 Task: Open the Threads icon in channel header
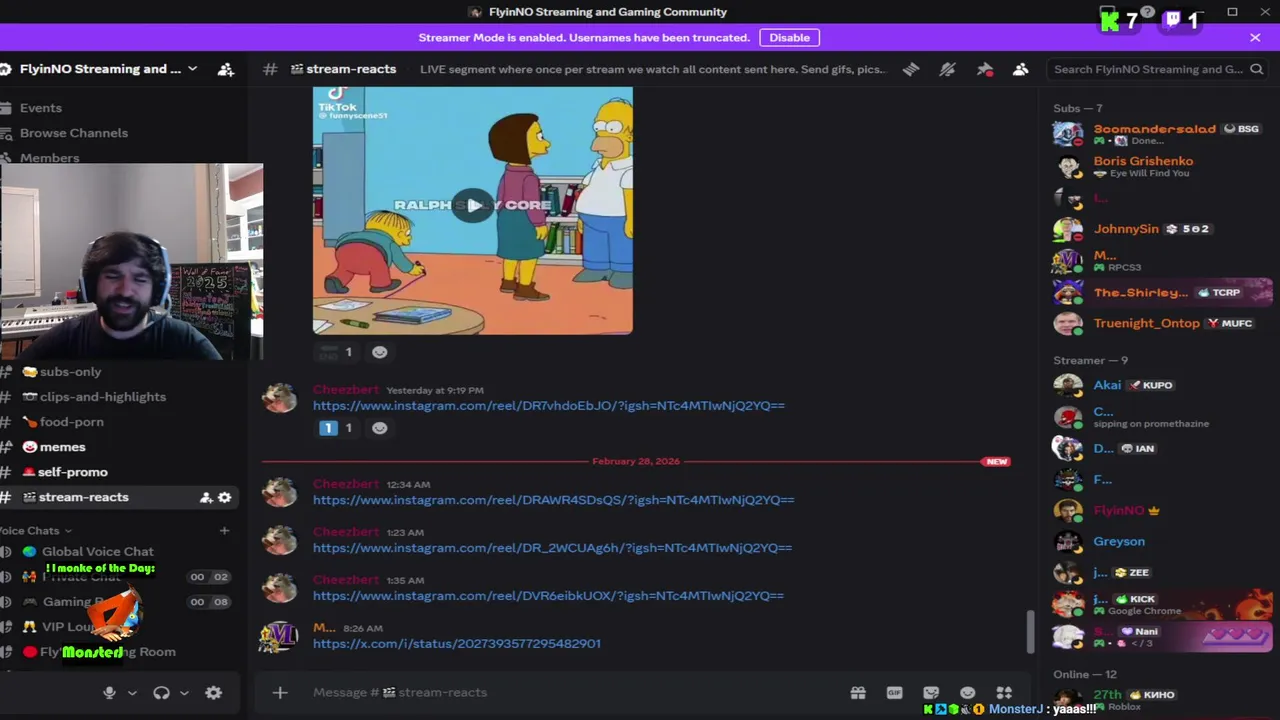pos(911,69)
